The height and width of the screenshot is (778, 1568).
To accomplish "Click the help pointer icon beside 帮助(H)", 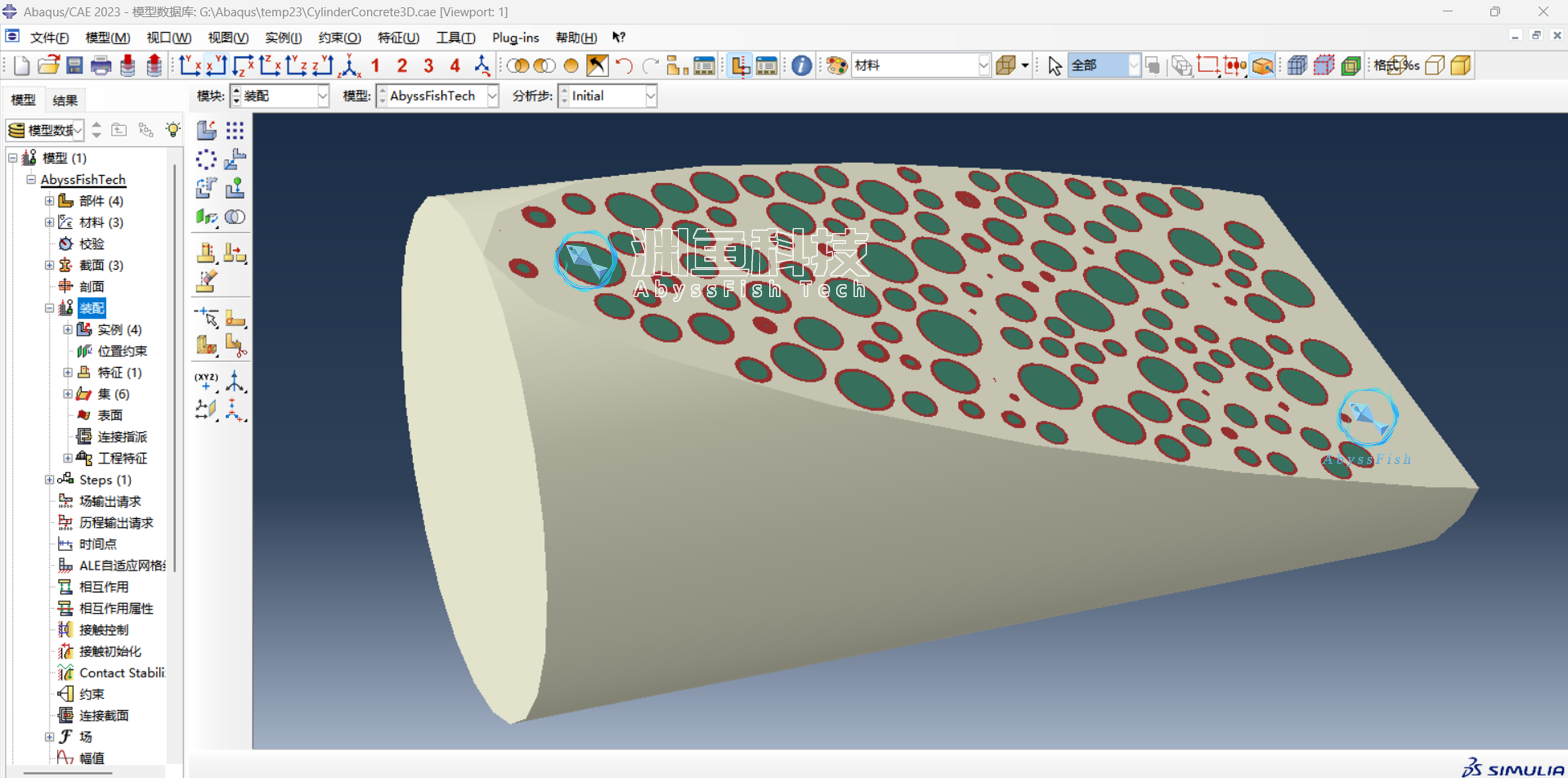I will click(x=619, y=38).
